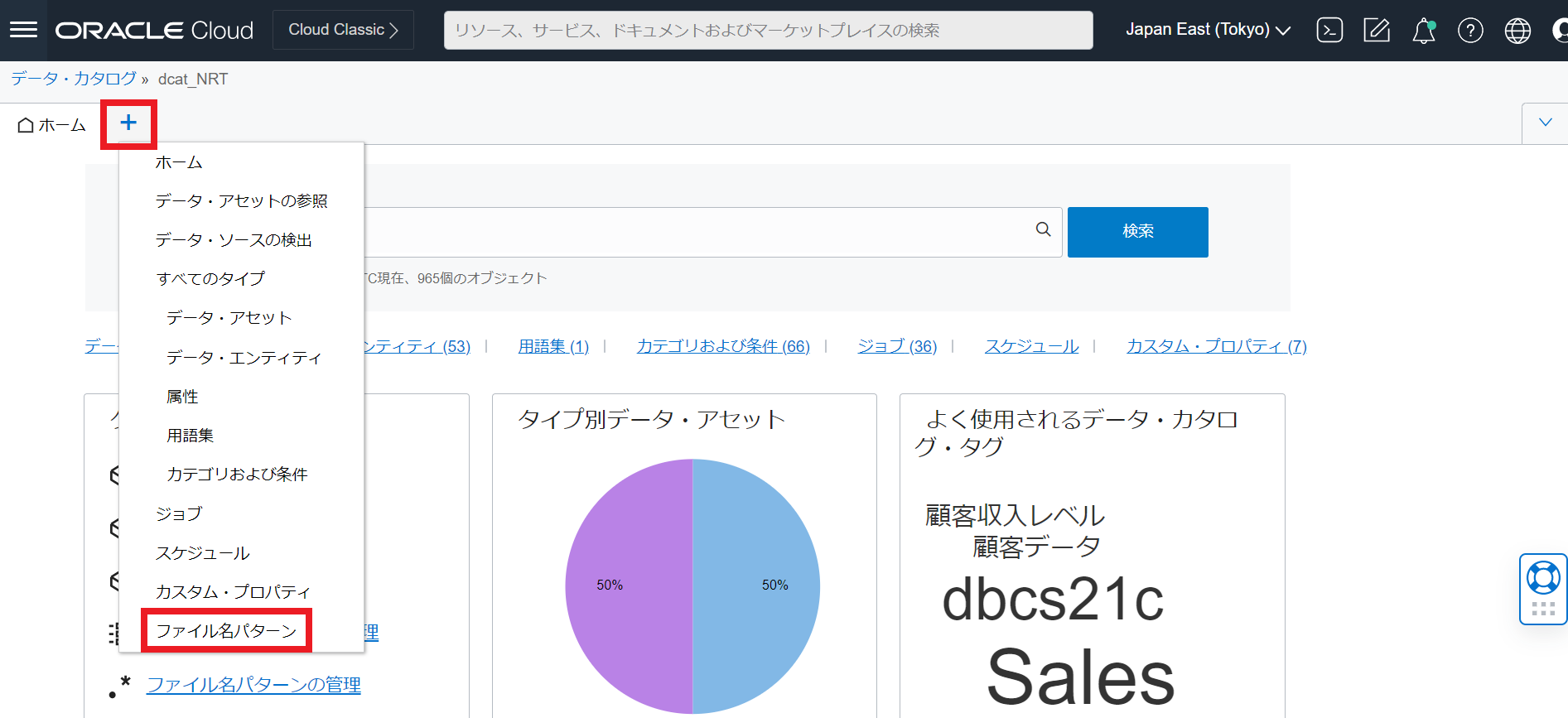This screenshot has width=1568, height=718.
Task: Choose データ・アセットの参照 menu item
Action: [241, 201]
